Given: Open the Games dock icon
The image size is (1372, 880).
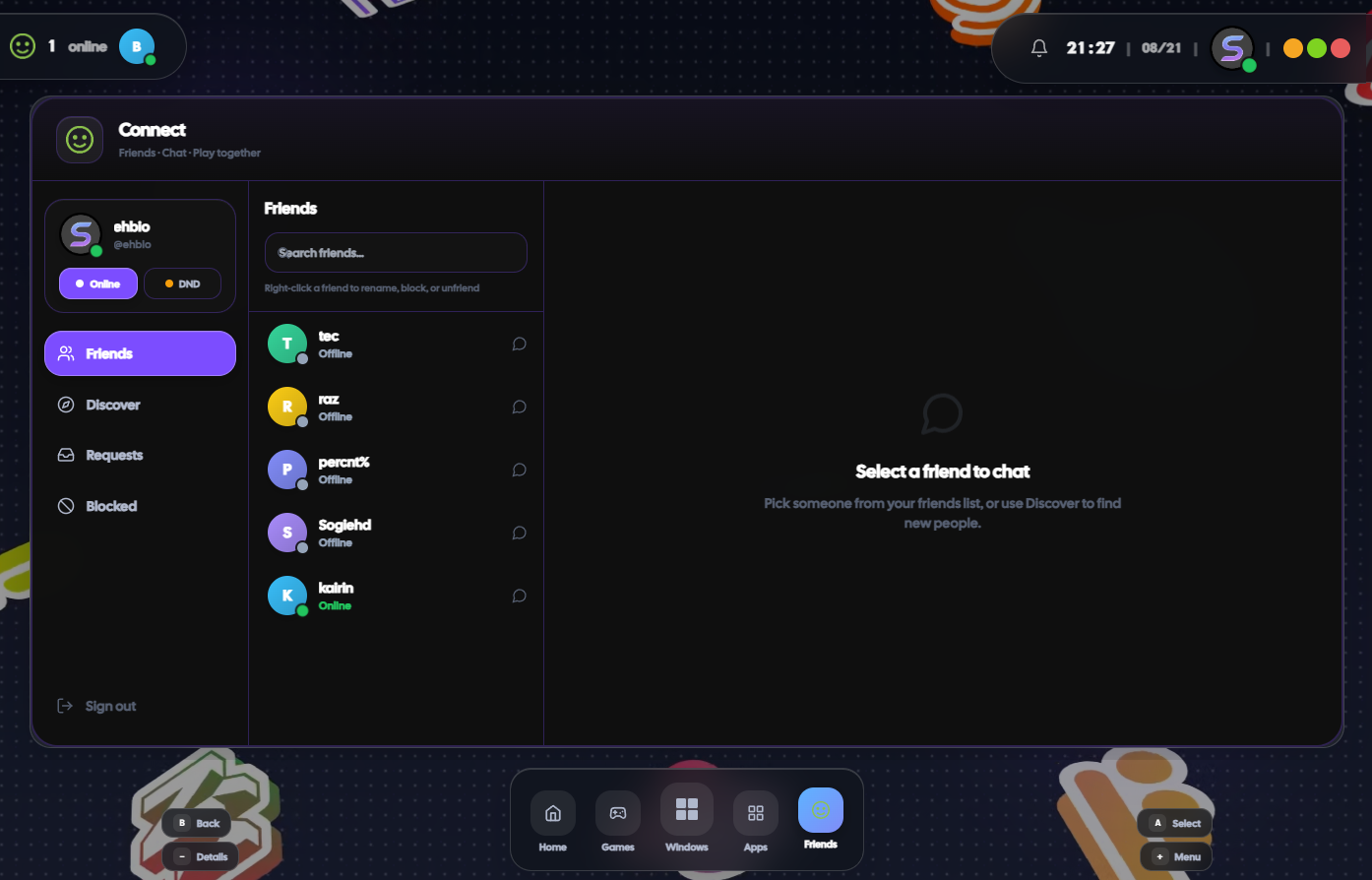Looking at the screenshot, I should click(x=618, y=813).
